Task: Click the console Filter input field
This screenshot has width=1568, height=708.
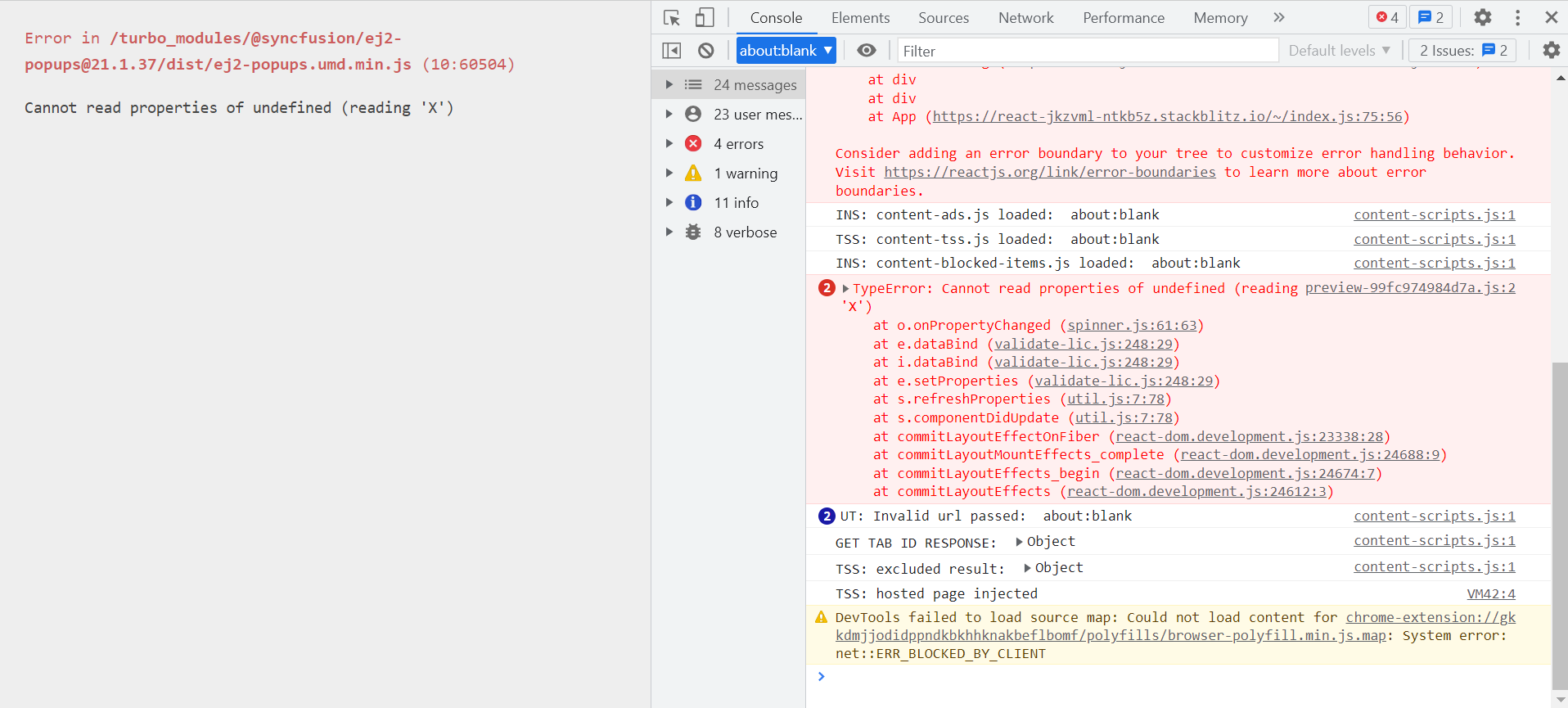Action: pos(1087,51)
